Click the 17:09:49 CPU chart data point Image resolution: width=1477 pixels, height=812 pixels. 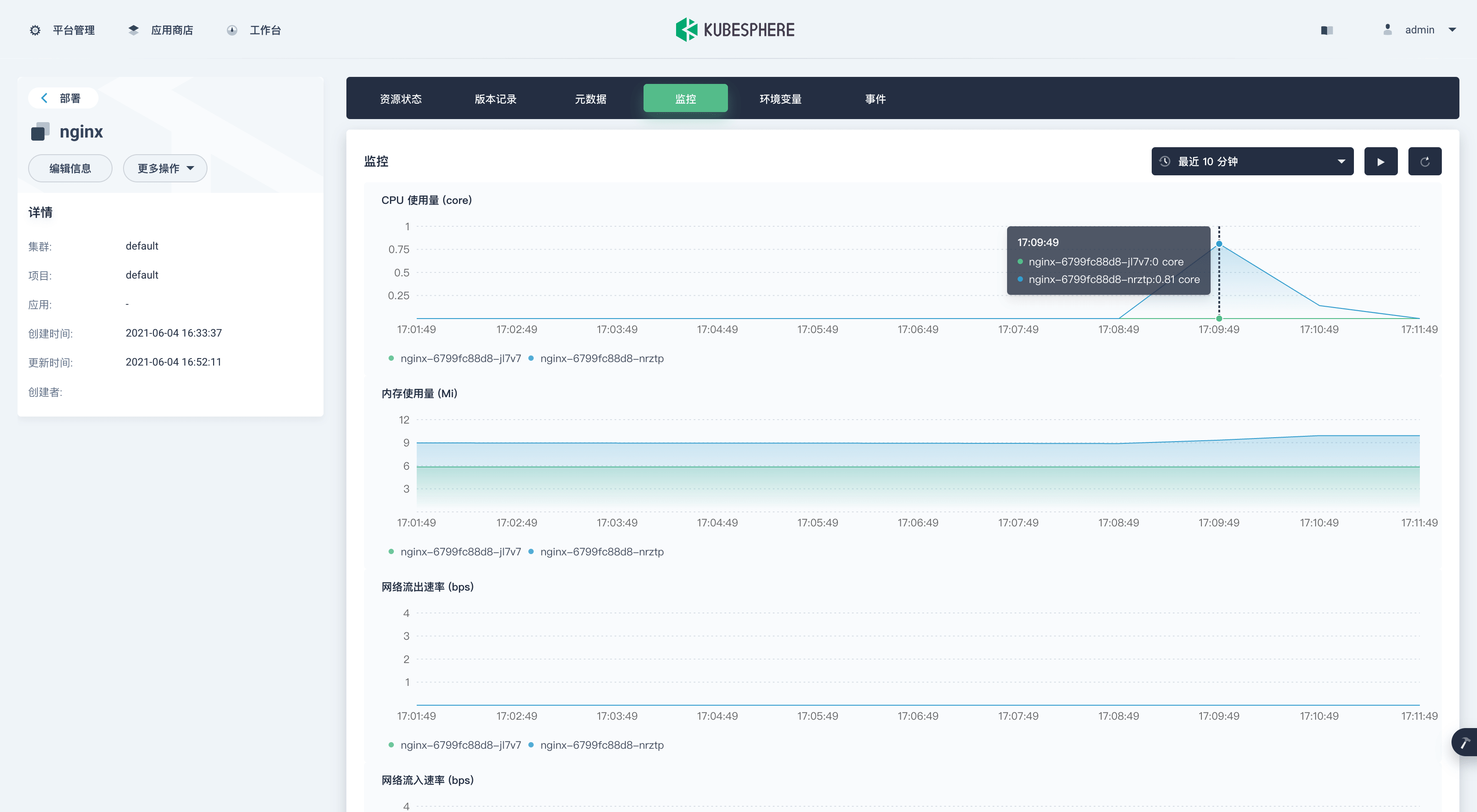[x=1219, y=244]
